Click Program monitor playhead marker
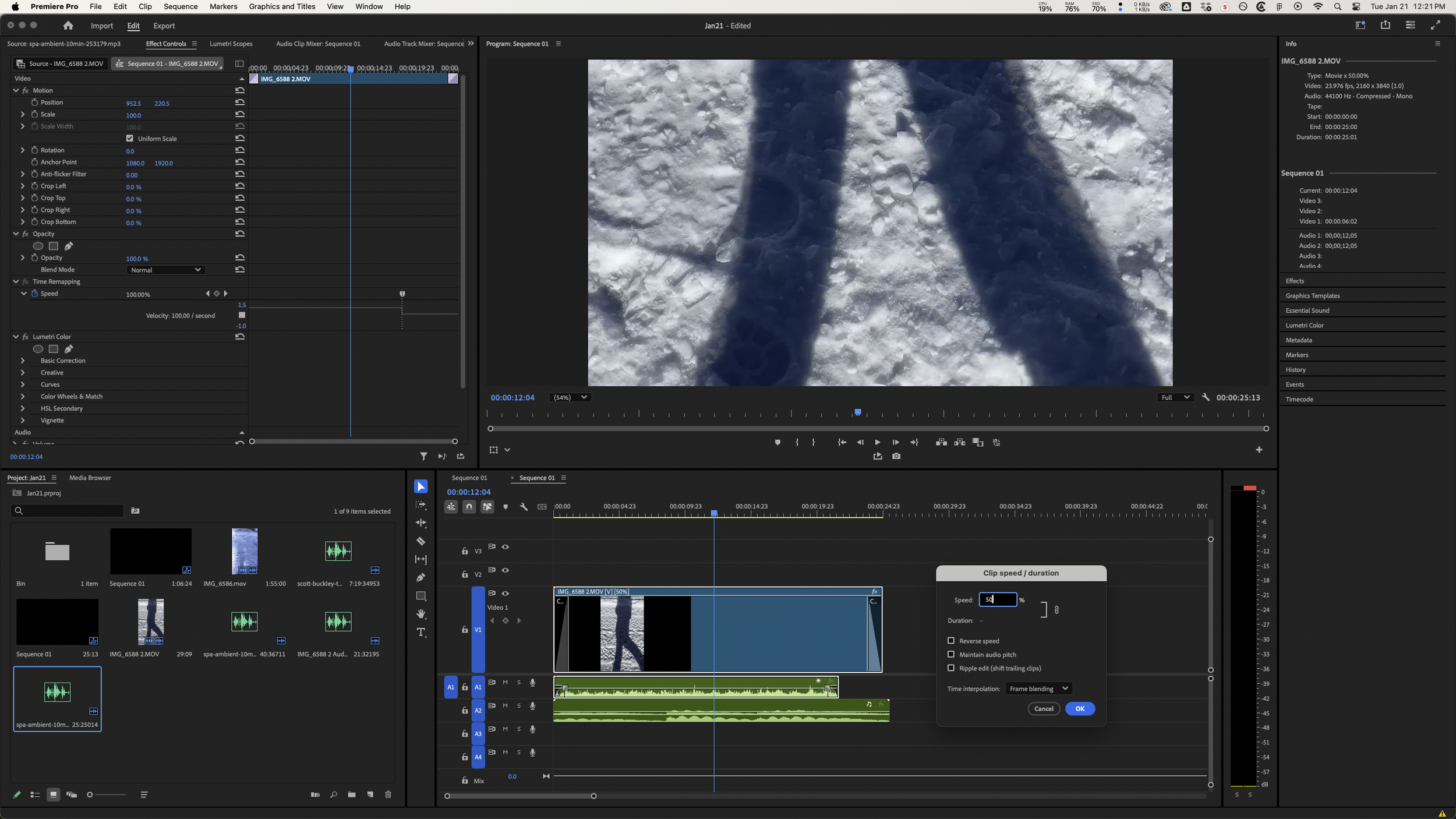This screenshot has width=1456, height=819. 857,412
